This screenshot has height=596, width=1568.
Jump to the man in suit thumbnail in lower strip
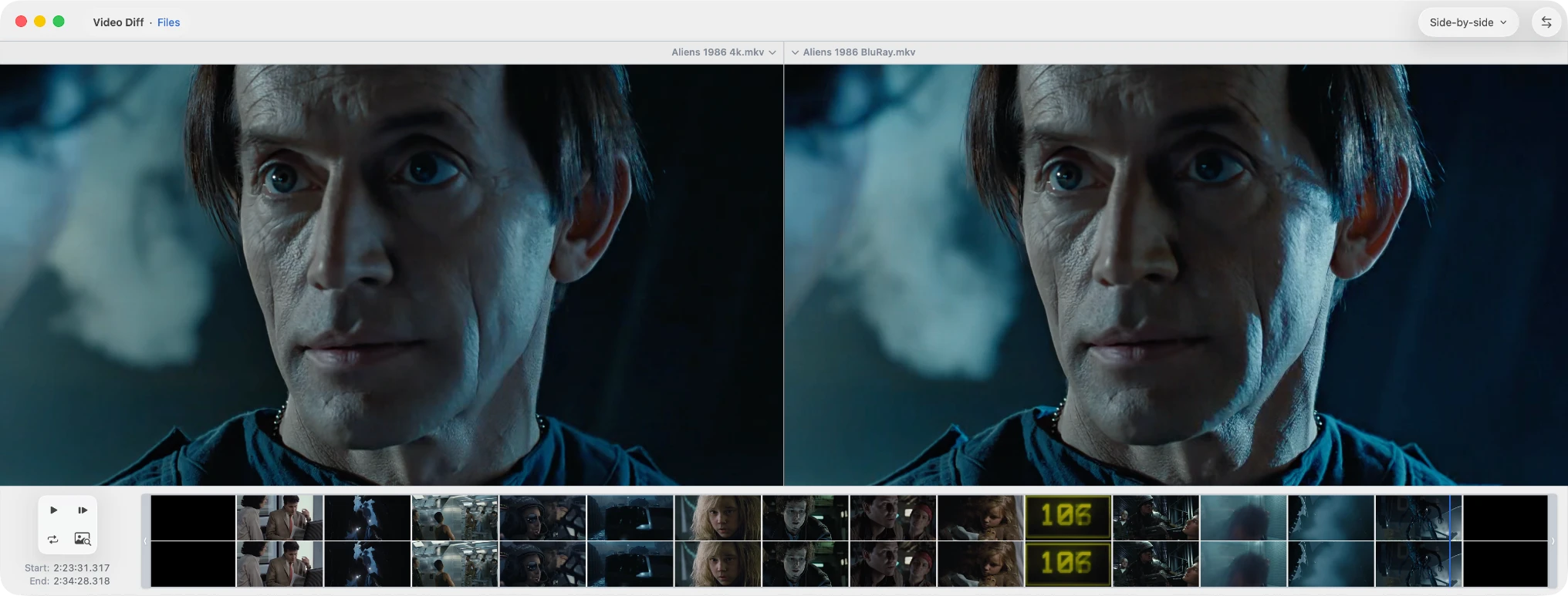click(279, 564)
